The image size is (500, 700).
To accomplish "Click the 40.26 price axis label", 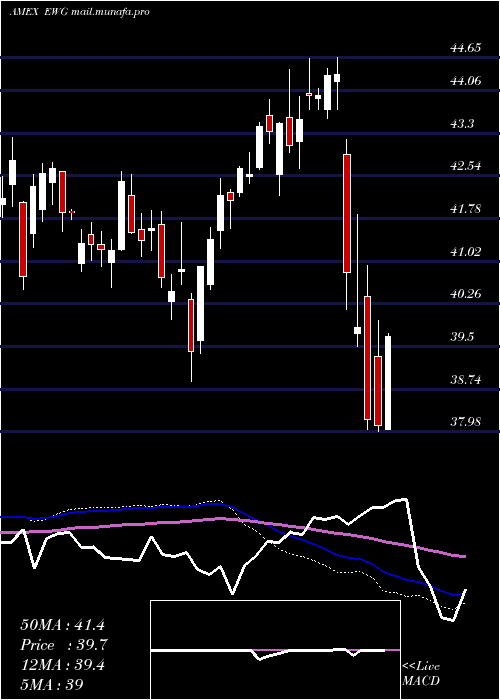I will (x=466, y=294).
